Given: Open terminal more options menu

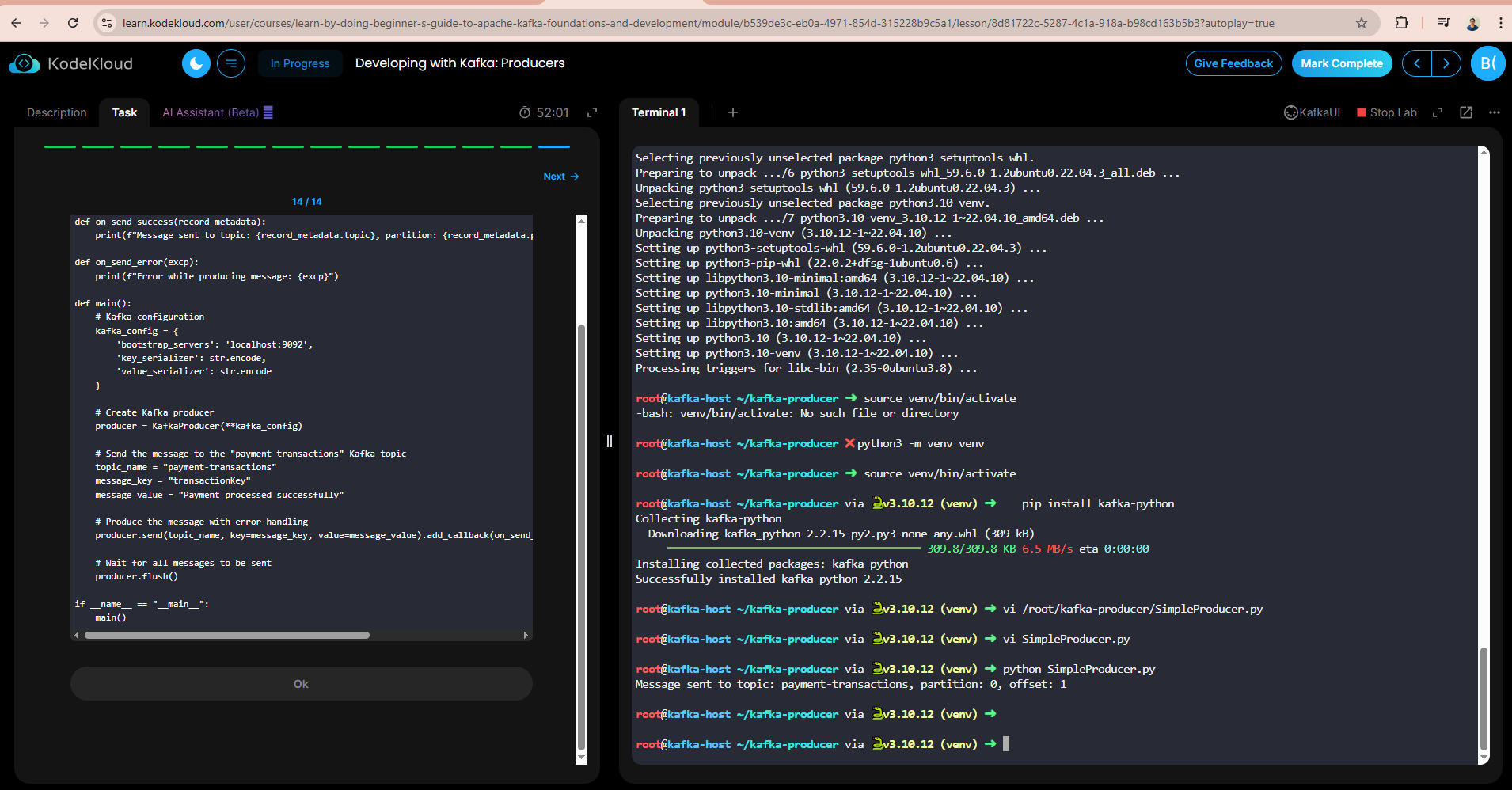Looking at the screenshot, I should pyautogui.click(x=1495, y=112).
